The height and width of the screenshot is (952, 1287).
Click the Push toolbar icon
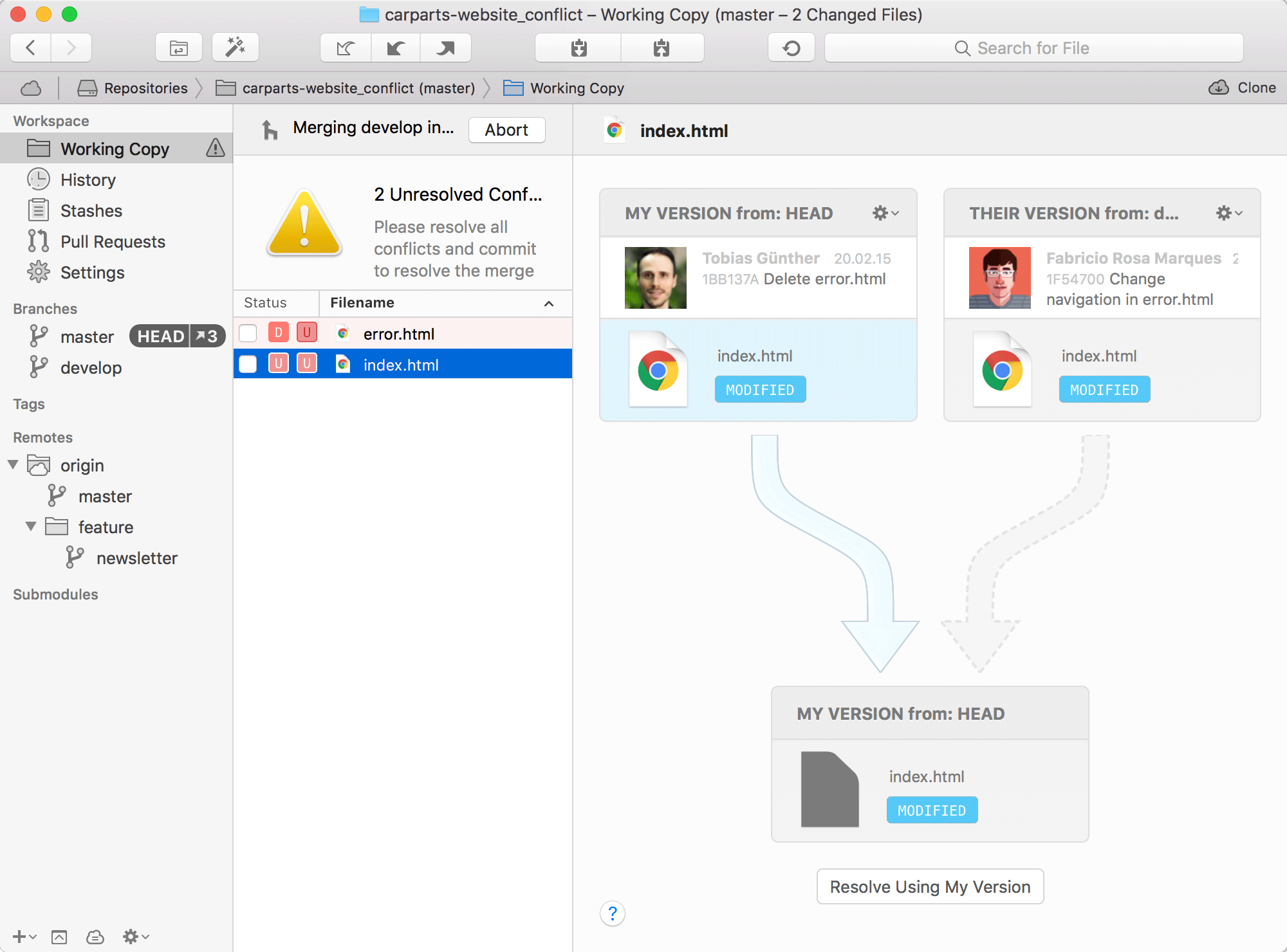[x=445, y=48]
